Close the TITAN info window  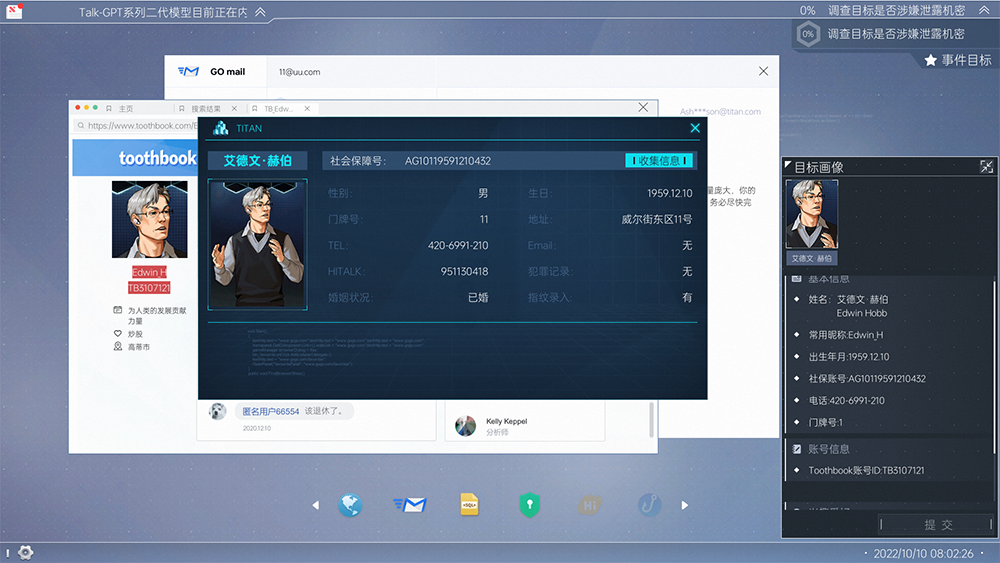[x=695, y=128]
